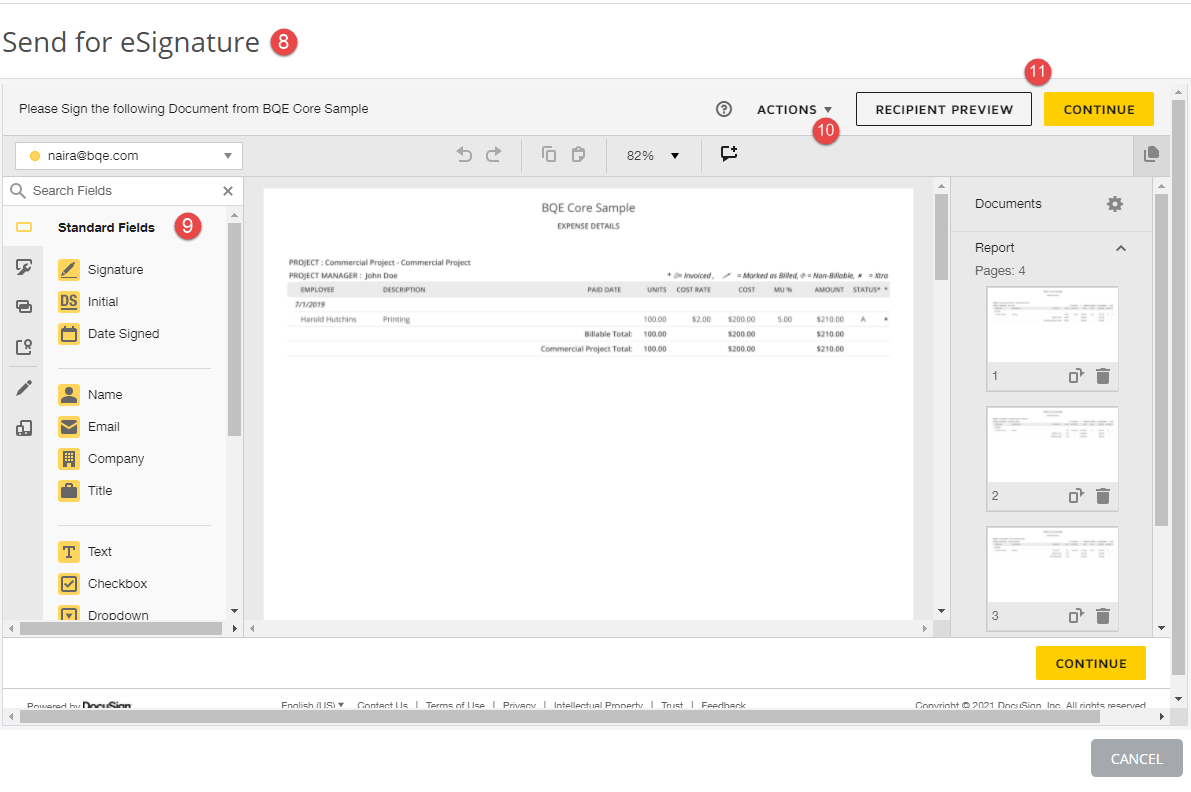
Task: Click the bottom CONTINUE button
Action: (1091, 663)
